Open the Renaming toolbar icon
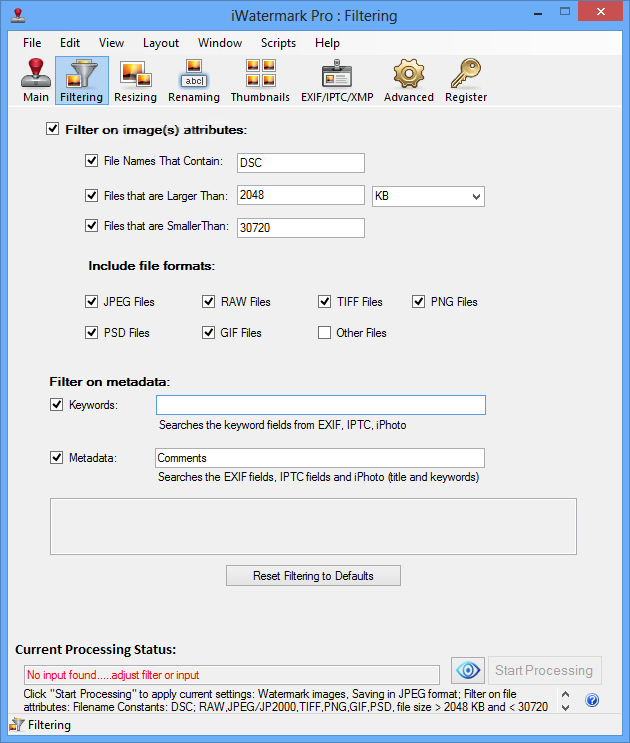Image resolution: width=630 pixels, height=743 pixels. coord(194,80)
